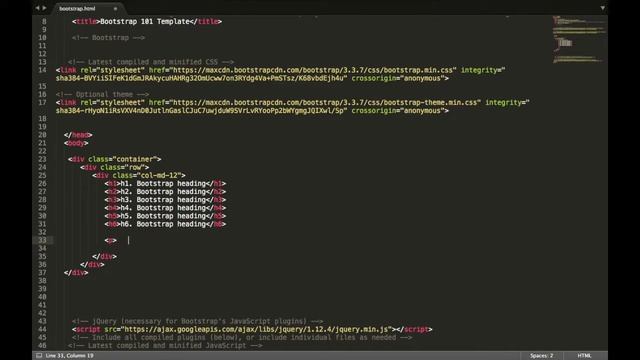640x360 pixels.
Task: Click line number 33 in the gutter
Action: 42,240
